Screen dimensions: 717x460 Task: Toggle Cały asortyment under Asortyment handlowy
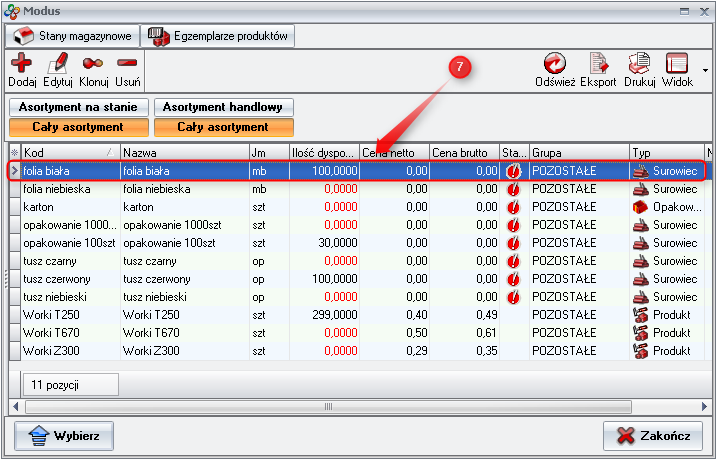(223, 127)
